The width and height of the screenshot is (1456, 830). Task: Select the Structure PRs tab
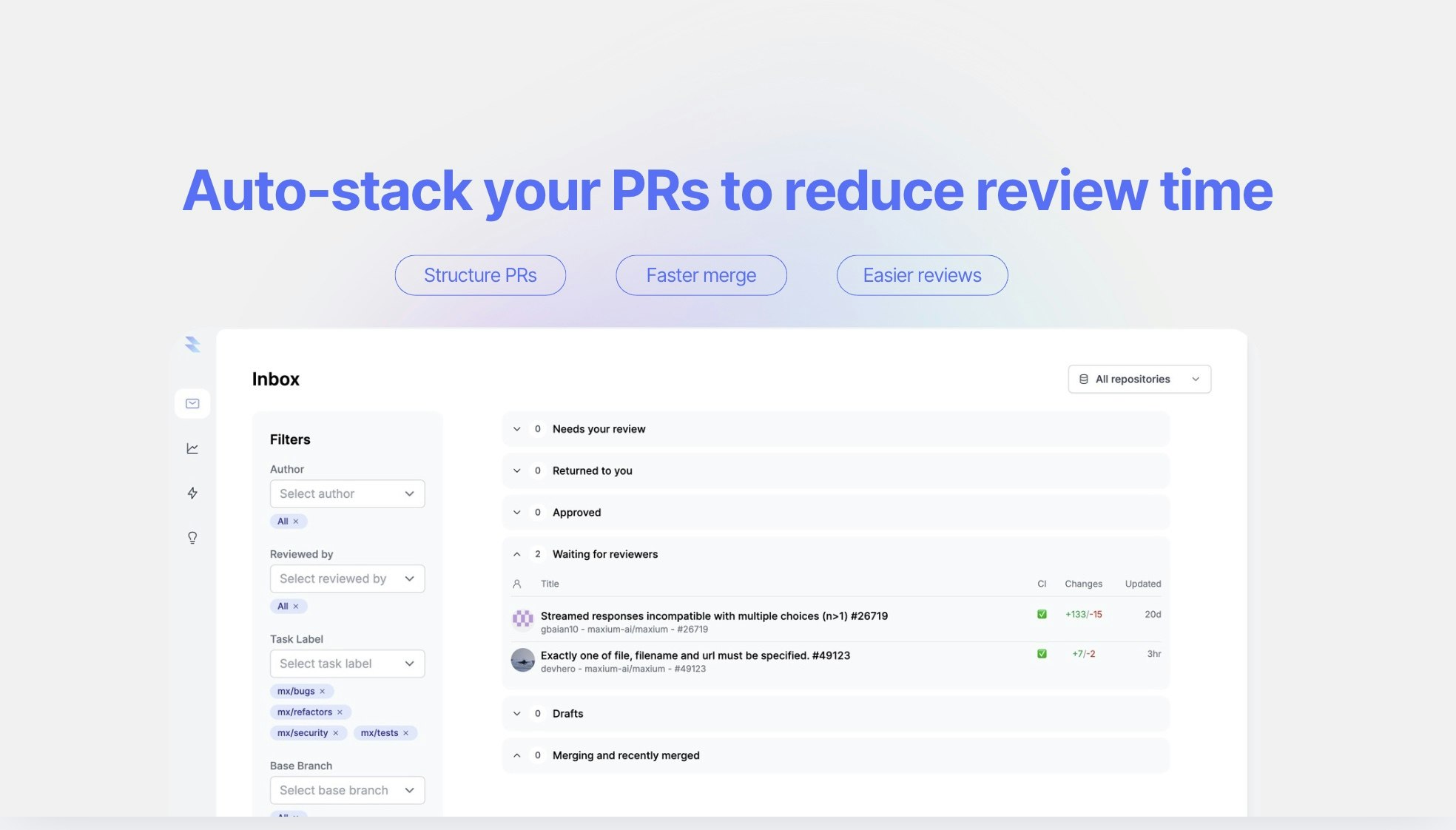coord(480,275)
